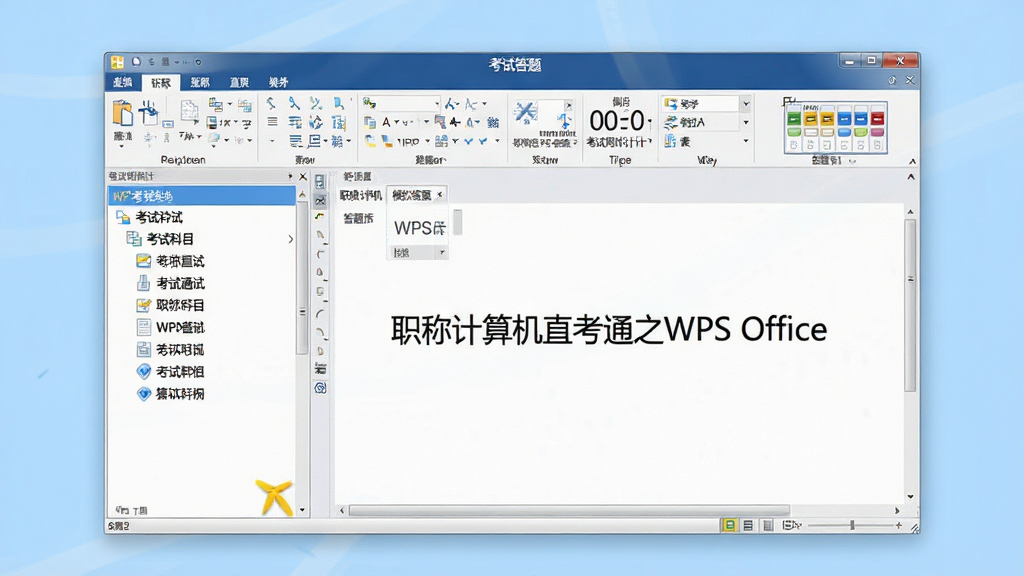Open the top gallery combo box arrow

click(x=746, y=104)
